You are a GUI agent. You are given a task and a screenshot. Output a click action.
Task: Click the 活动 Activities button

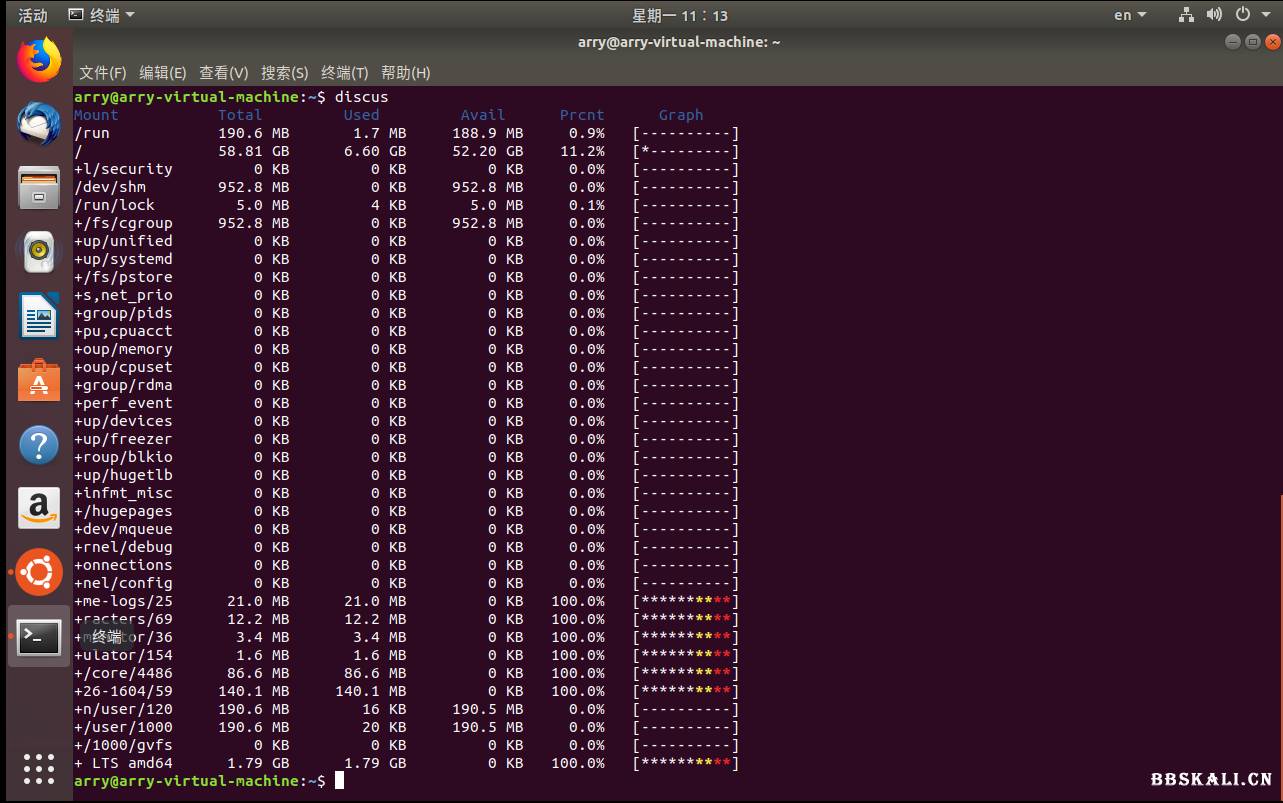pyautogui.click(x=32, y=15)
